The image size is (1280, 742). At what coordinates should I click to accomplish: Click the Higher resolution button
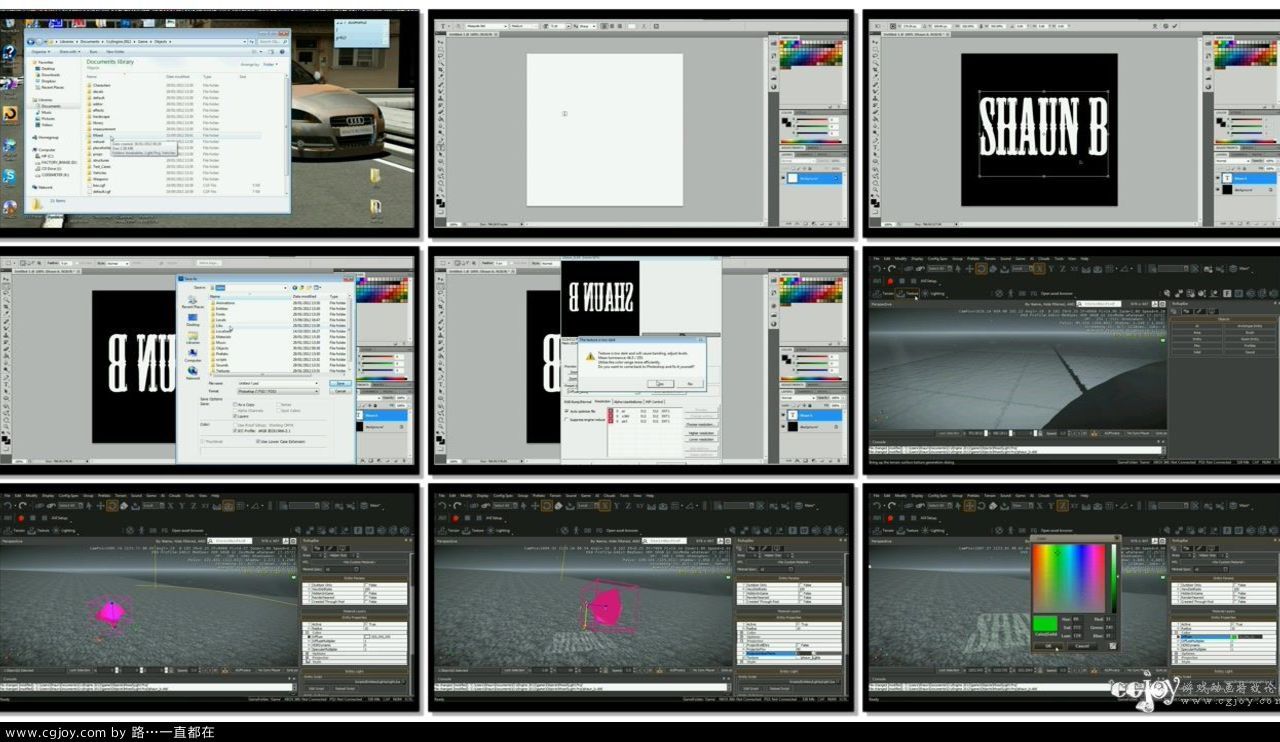coord(701,433)
